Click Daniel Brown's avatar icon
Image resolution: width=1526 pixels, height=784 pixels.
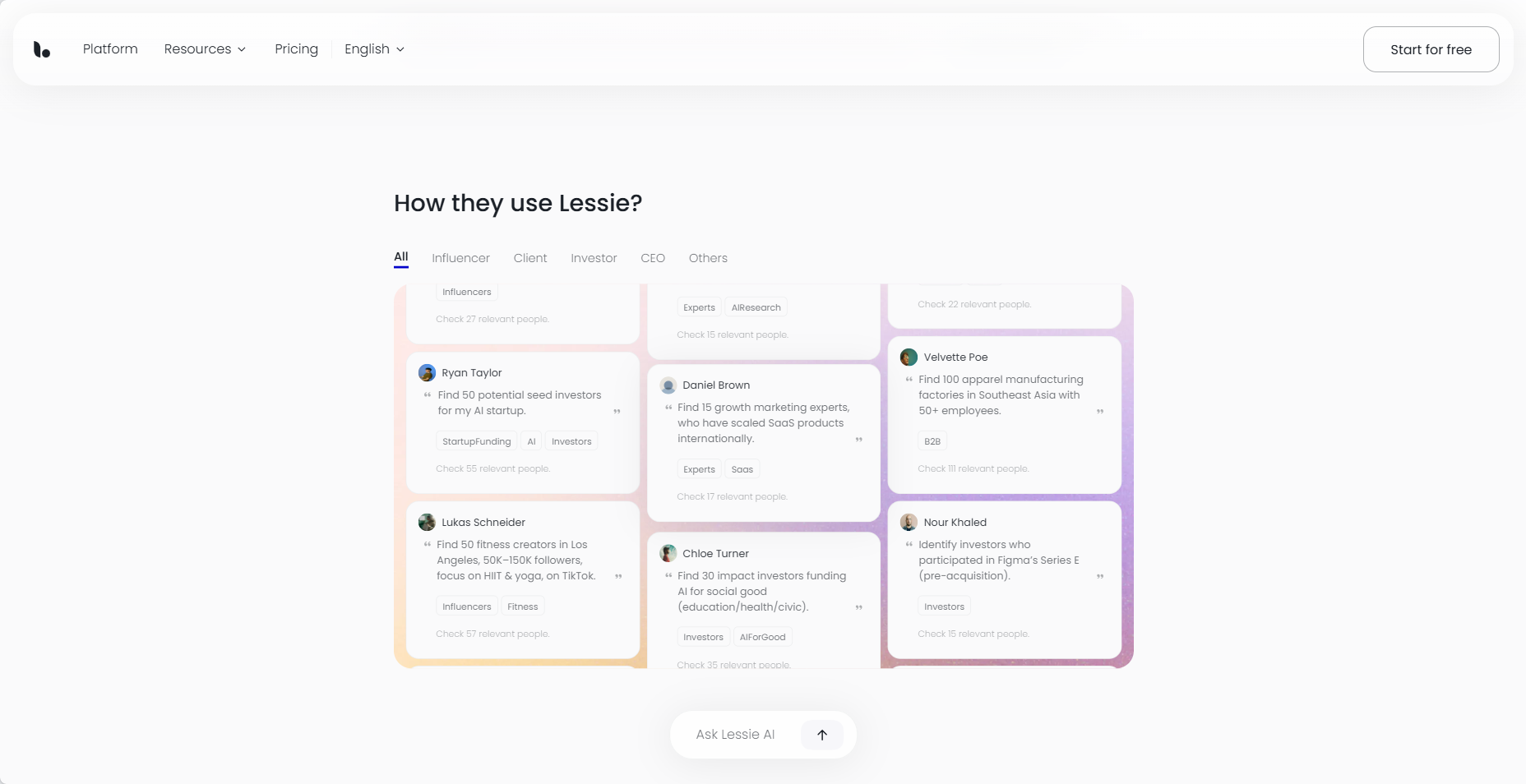coord(668,385)
